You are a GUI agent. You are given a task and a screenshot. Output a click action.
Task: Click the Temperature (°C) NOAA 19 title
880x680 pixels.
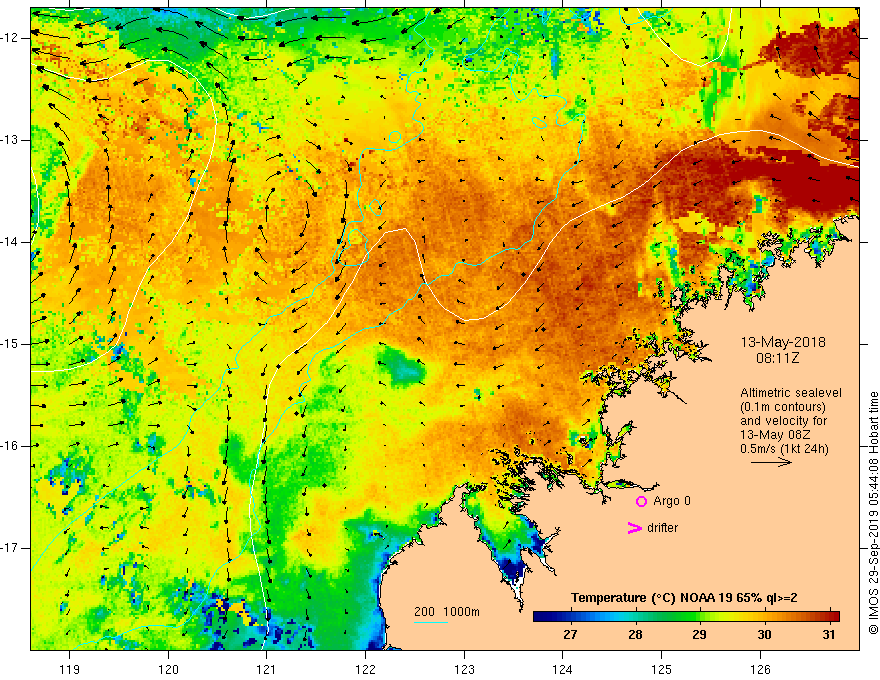click(684, 598)
